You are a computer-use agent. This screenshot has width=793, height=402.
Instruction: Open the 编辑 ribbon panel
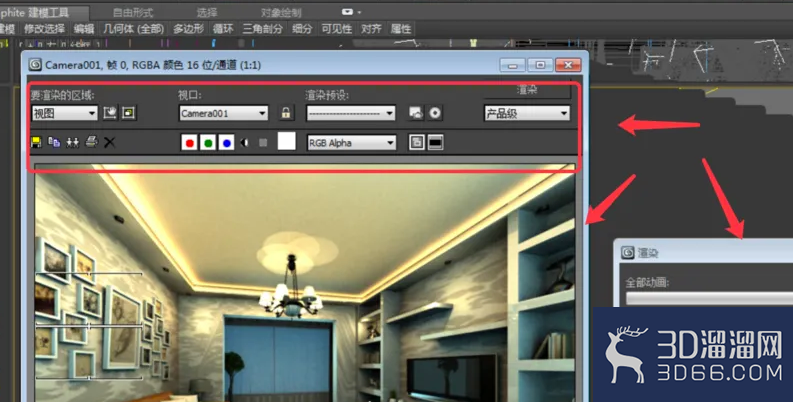(x=84, y=29)
